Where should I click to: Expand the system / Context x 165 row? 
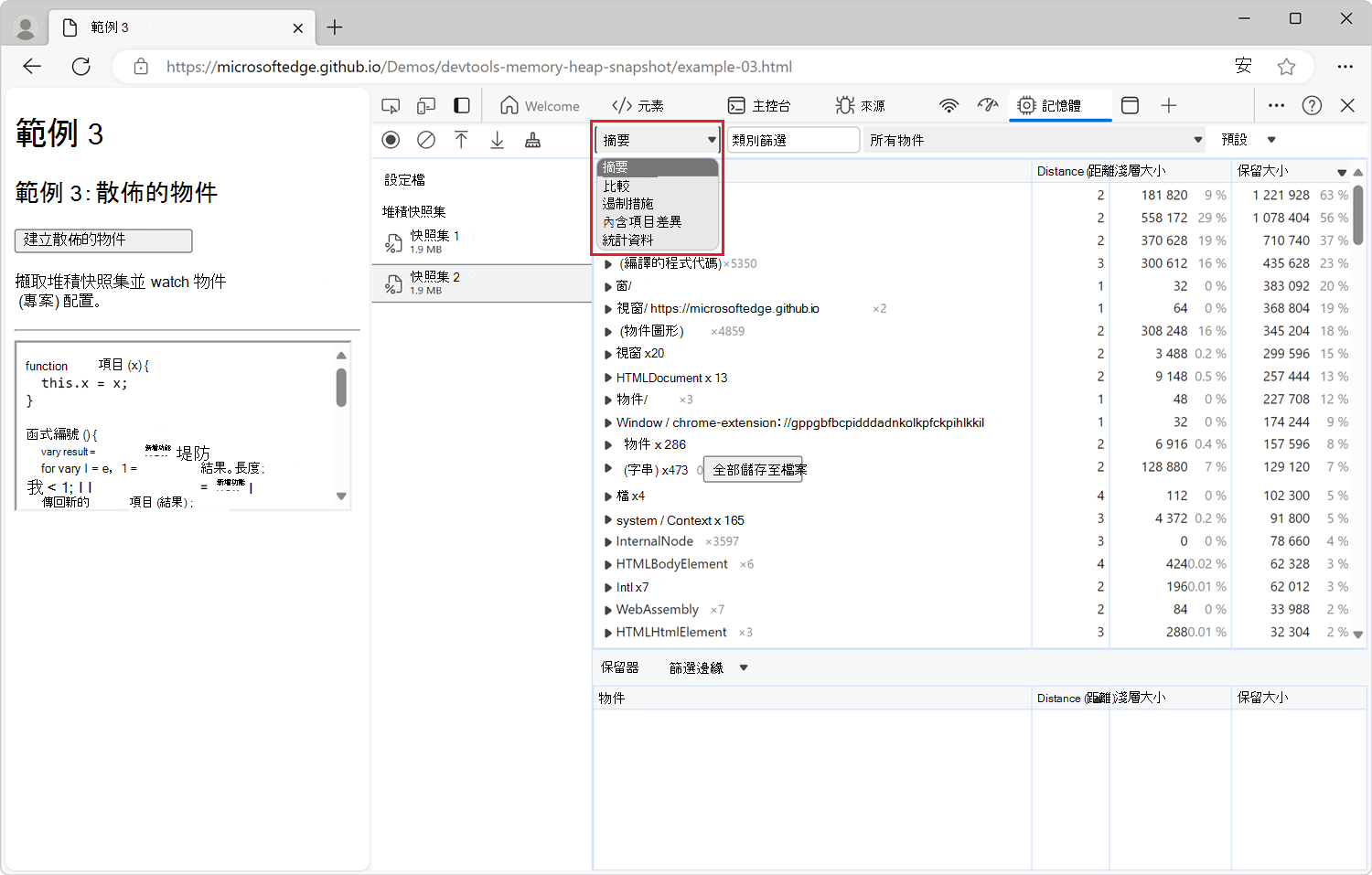pos(608,520)
